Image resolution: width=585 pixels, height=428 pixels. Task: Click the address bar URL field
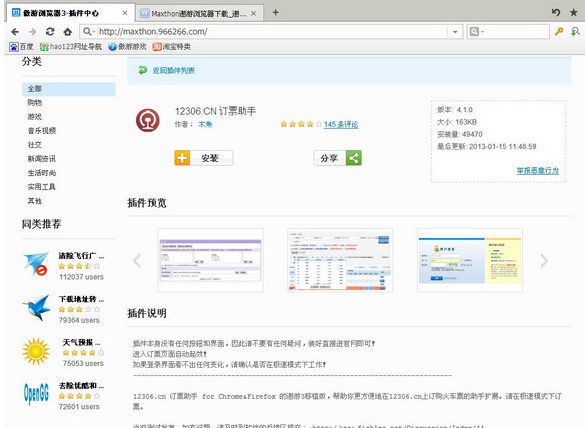(272, 32)
